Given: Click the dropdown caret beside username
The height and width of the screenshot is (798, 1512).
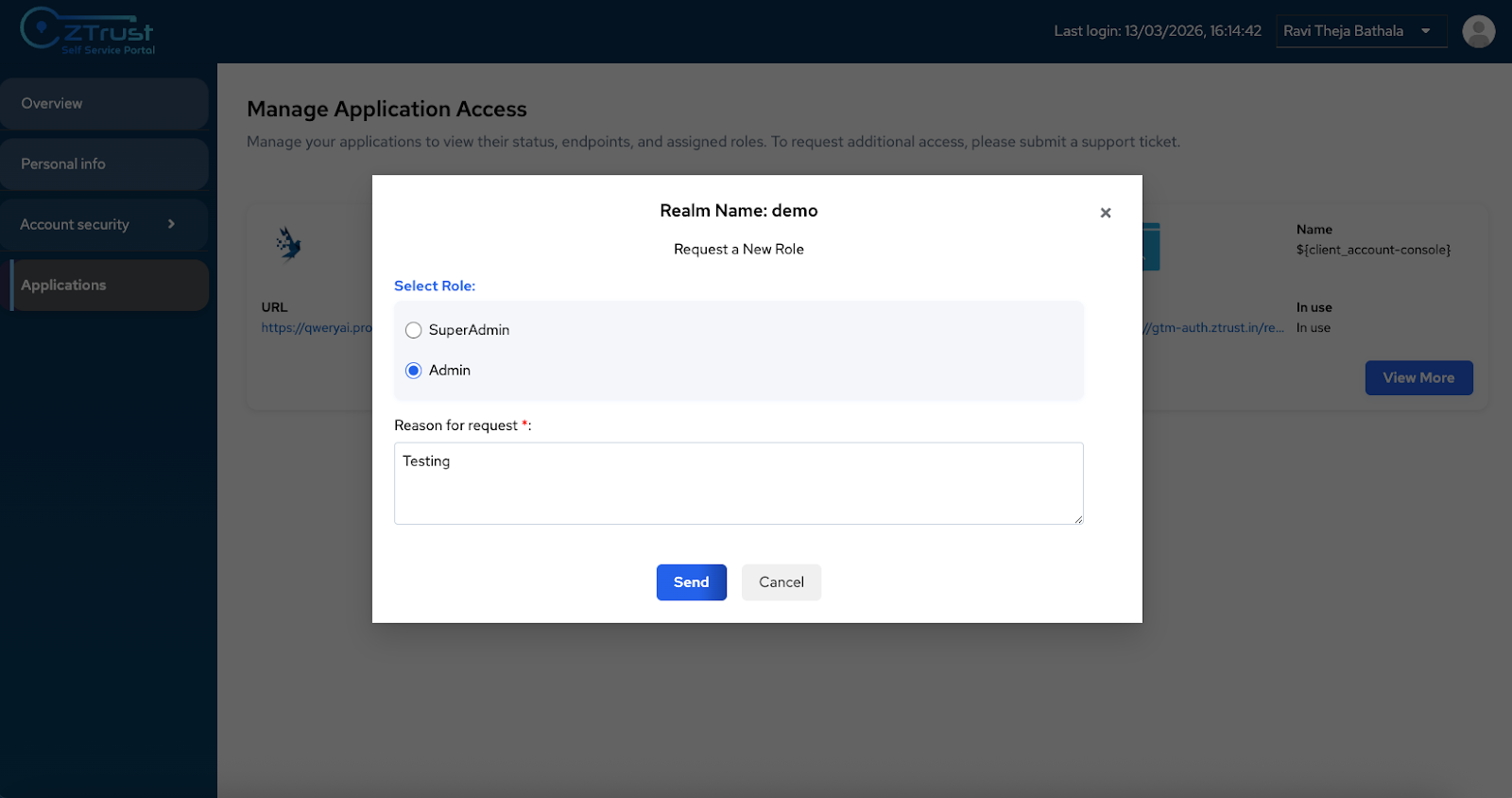Looking at the screenshot, I should tap(1425, 31).
